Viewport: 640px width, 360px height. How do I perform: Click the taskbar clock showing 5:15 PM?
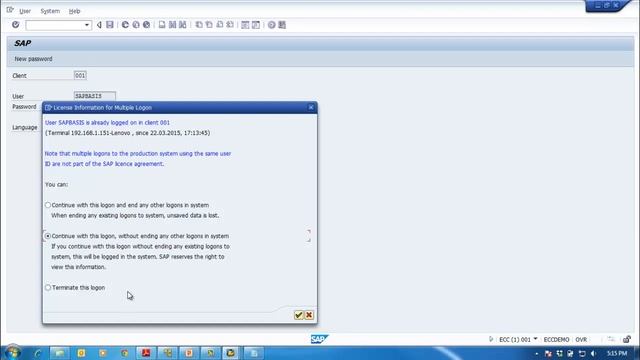(x=617, y=353)
